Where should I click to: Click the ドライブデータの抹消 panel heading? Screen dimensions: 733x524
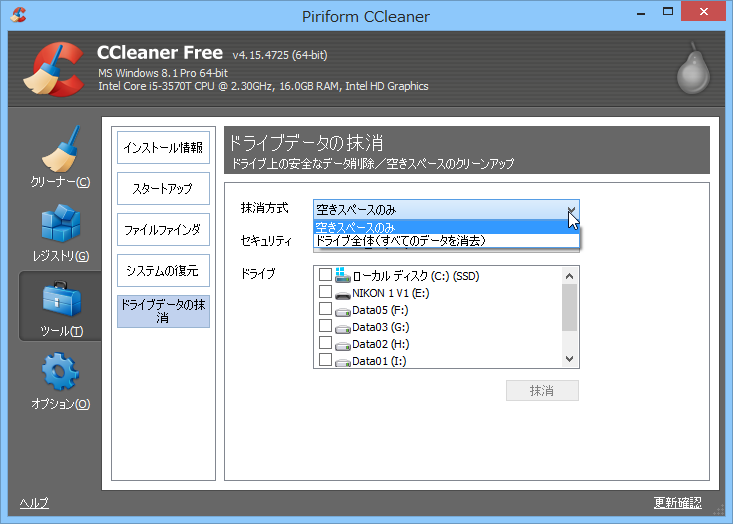306,143
